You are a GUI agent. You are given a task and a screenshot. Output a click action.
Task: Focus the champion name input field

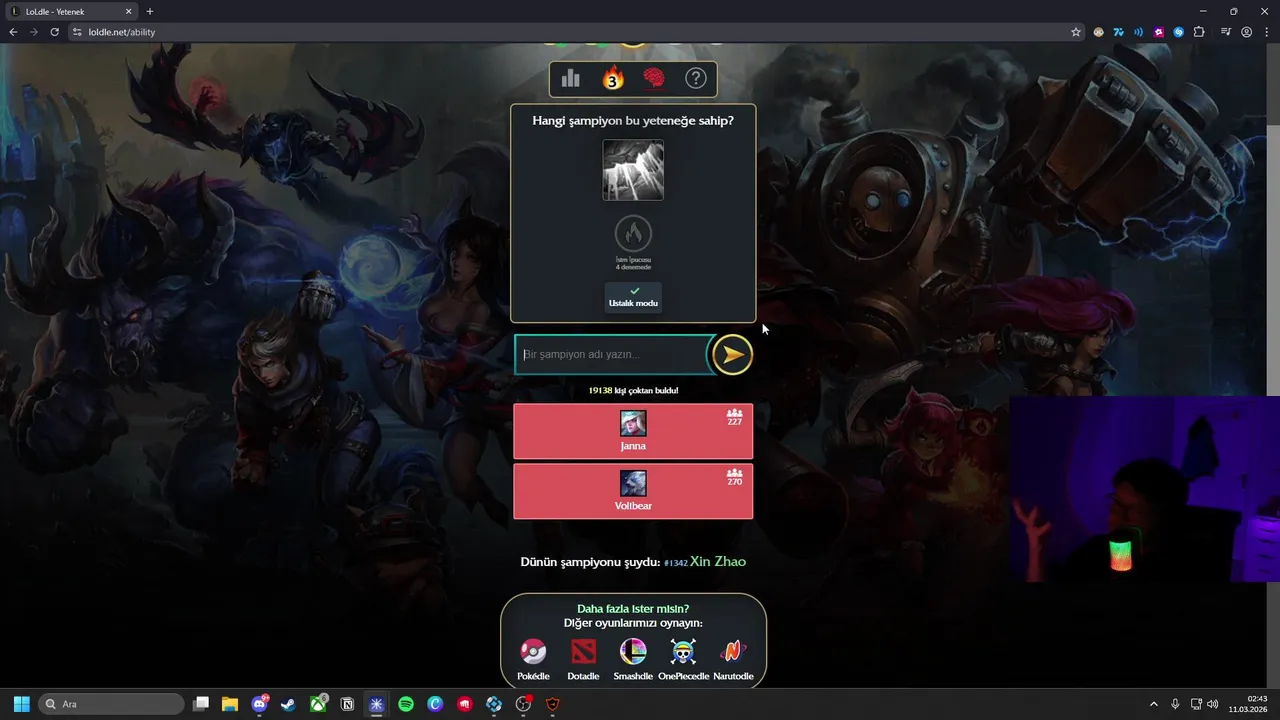(x=612, y=354)
